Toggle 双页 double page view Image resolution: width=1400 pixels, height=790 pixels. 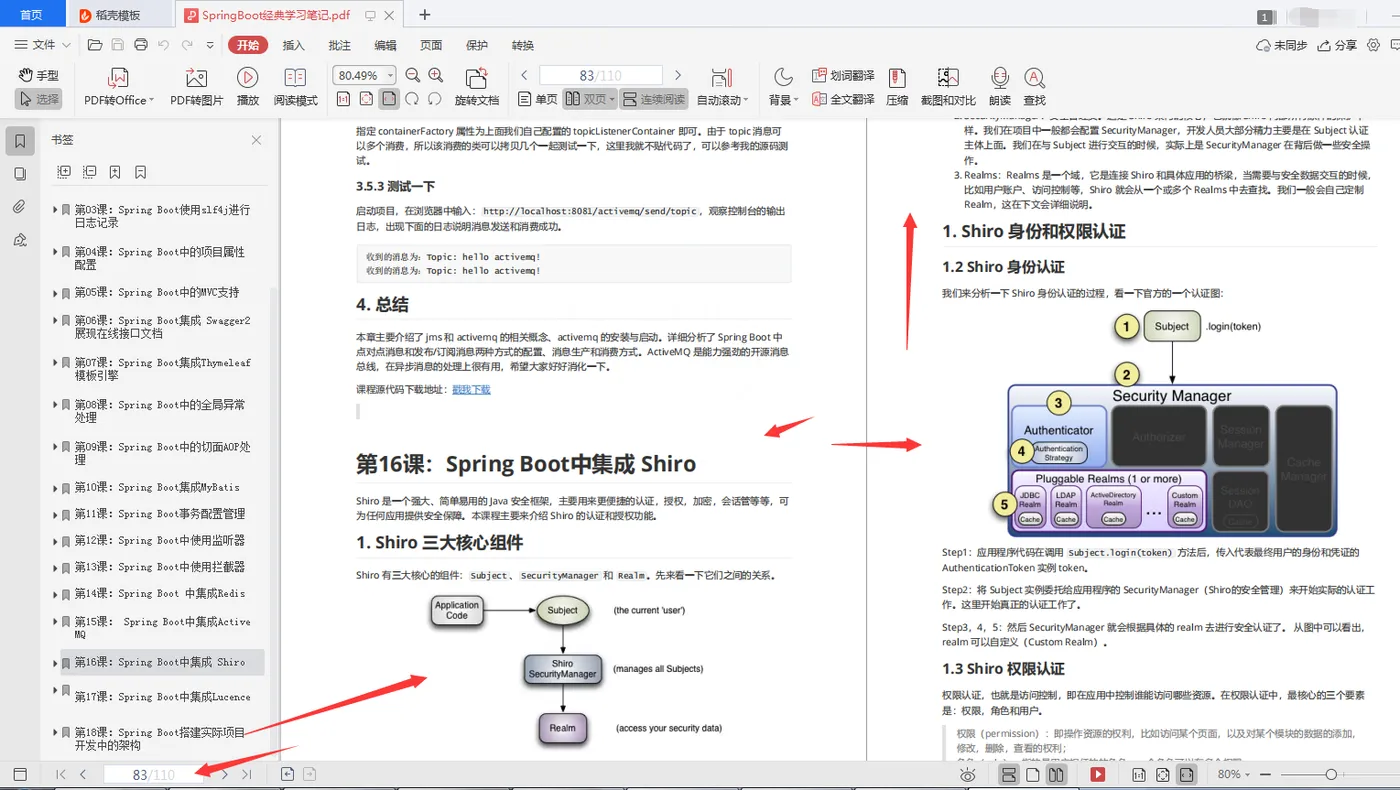[x=589, y=99]
